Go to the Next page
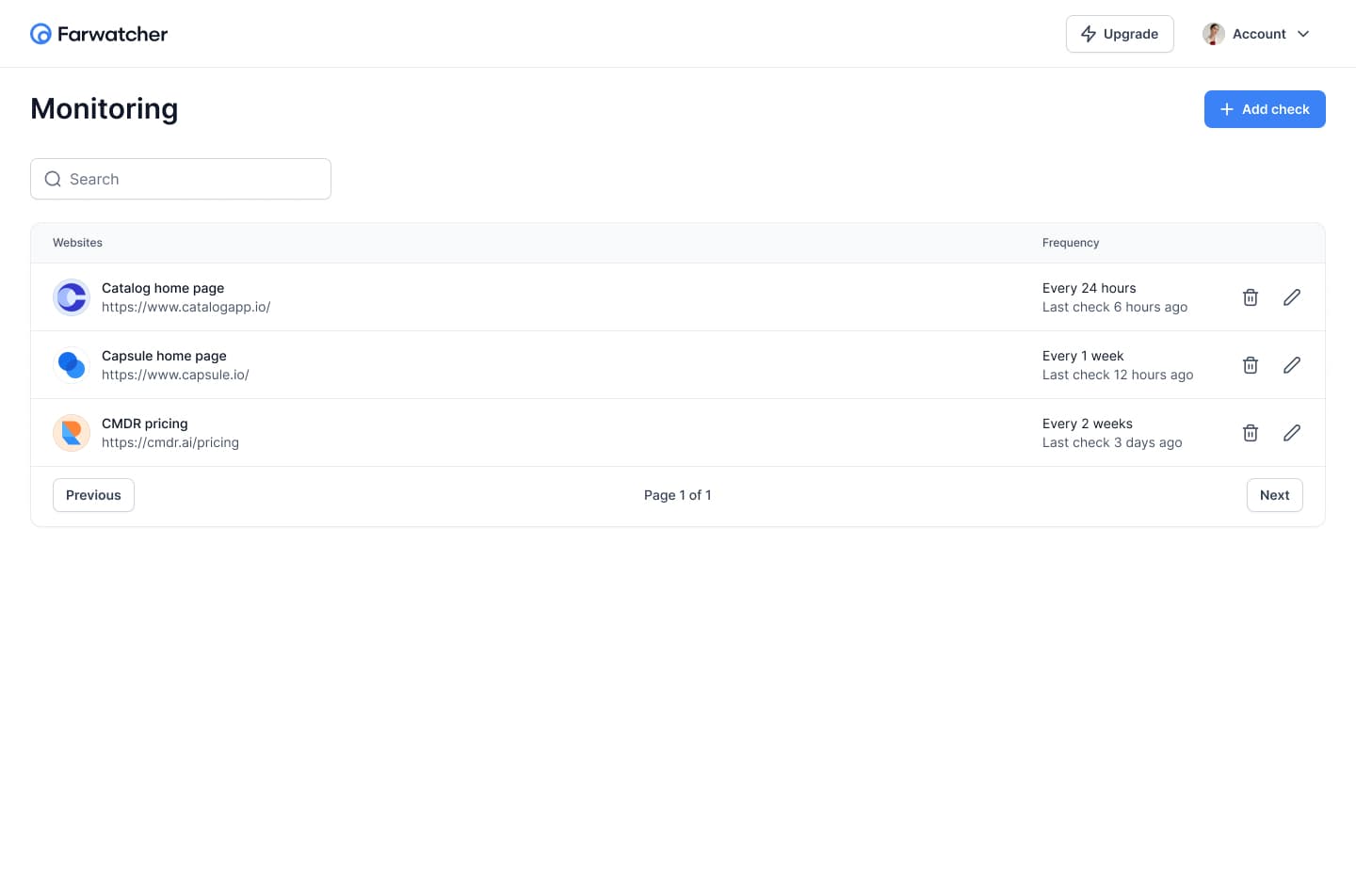Image resolution: width=1356 pixels, height=896 pixels. (1274, 495)
